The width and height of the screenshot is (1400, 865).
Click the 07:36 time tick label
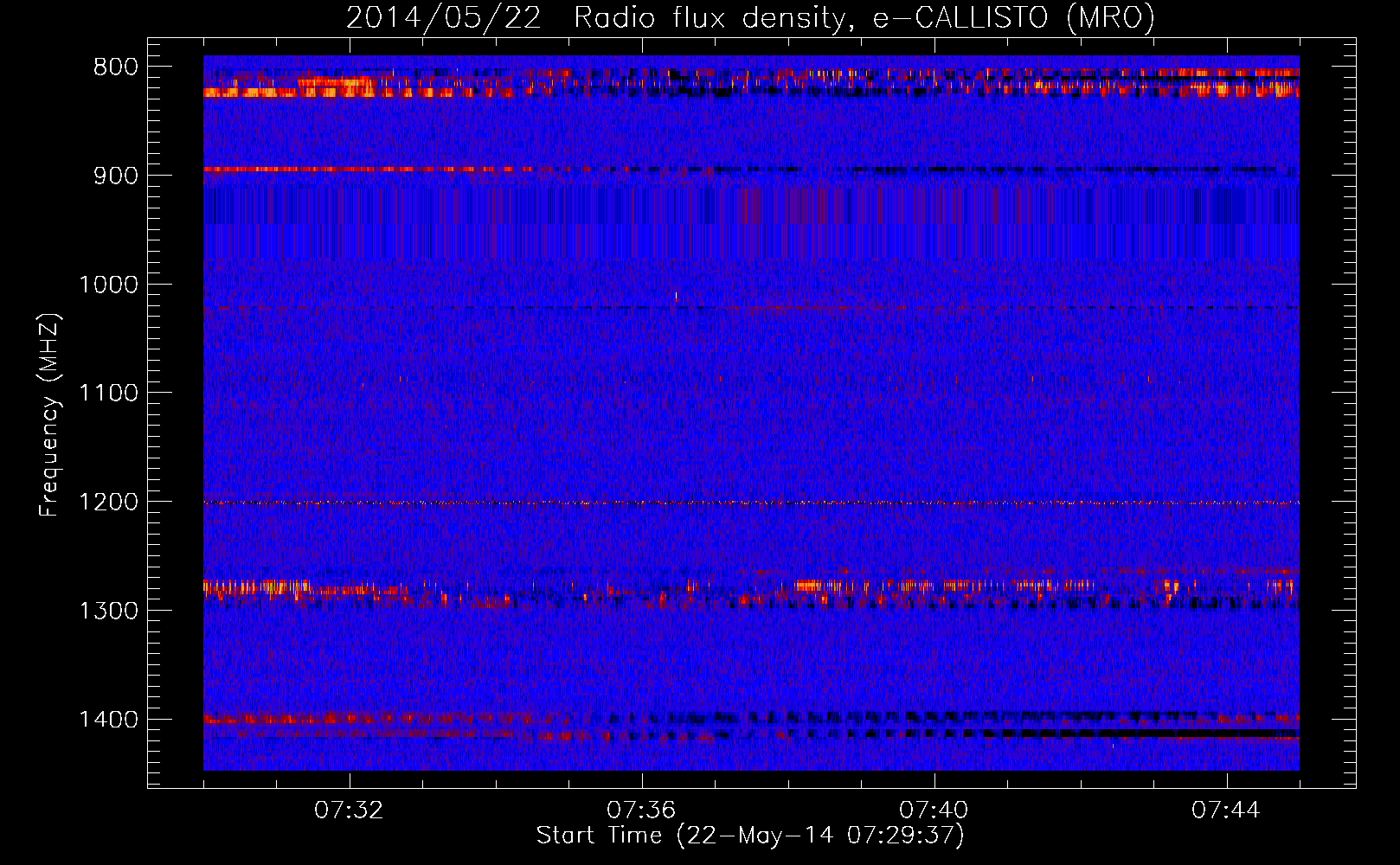click(x=641, y=811)
